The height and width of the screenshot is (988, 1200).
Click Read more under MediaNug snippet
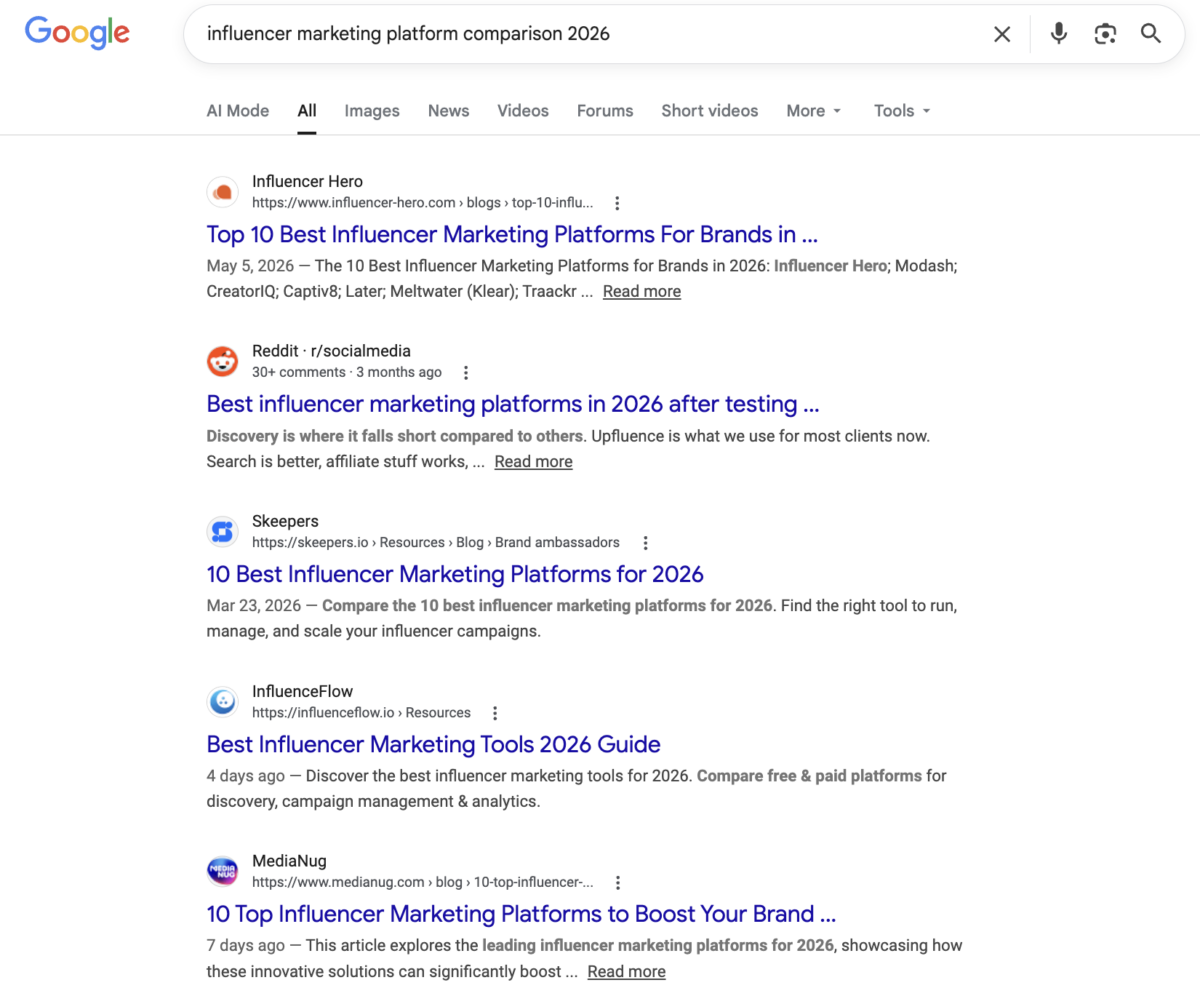(x=626, y=972)
